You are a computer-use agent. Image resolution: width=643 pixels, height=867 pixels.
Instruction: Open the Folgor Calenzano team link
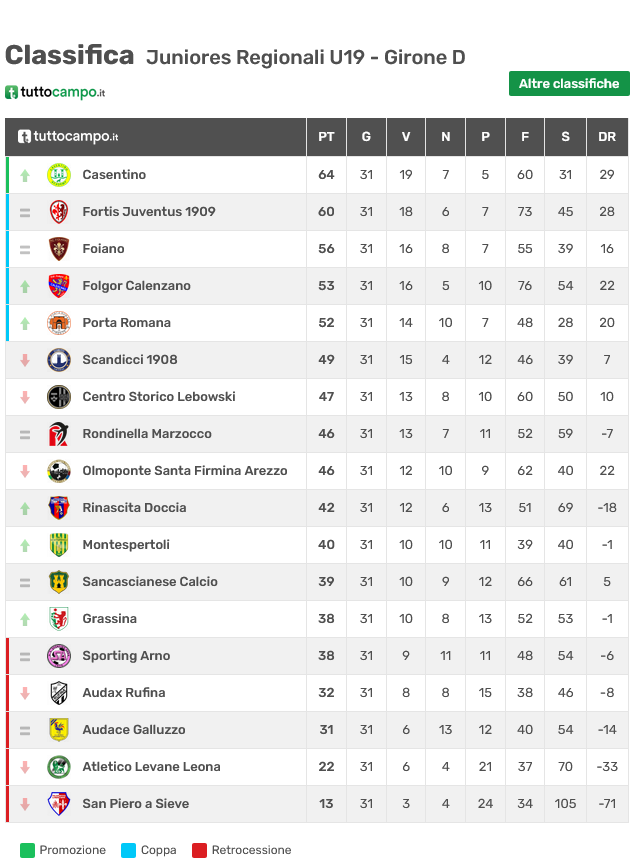point(137,286)
